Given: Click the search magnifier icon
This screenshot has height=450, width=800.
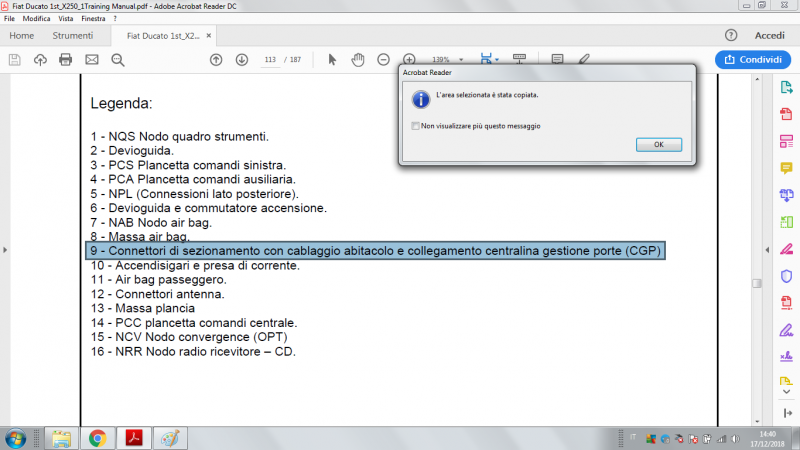Looking at the screenshot, I should click(118, 60).
